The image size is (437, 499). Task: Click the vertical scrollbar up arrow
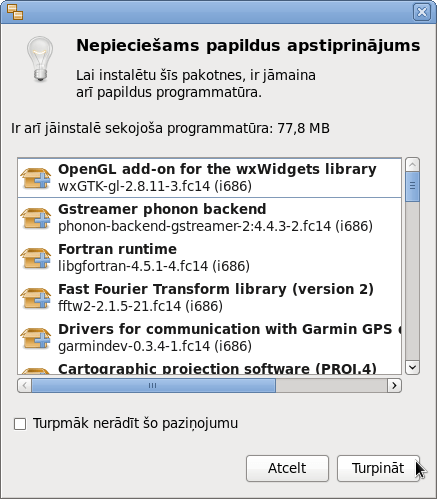412,165
